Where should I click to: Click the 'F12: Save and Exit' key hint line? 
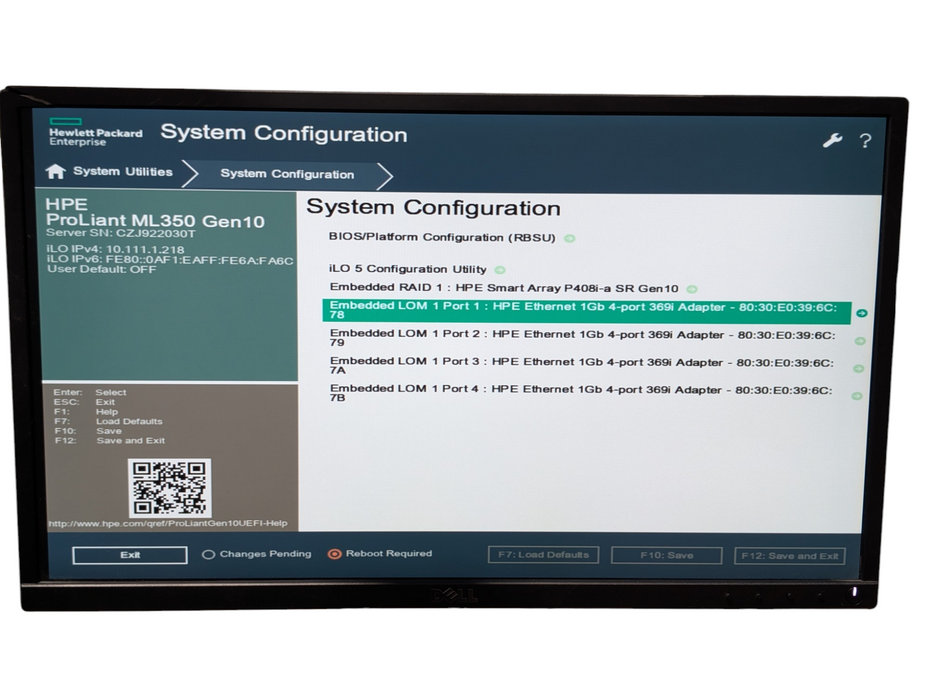(x=110, y=441)
